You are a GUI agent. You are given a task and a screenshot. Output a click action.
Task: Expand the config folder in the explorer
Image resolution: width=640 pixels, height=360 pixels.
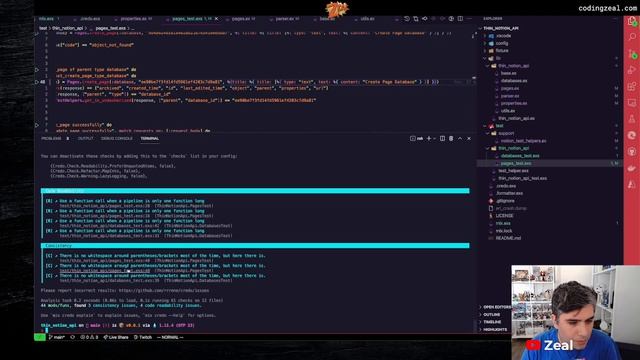click(x=502, y=43)
